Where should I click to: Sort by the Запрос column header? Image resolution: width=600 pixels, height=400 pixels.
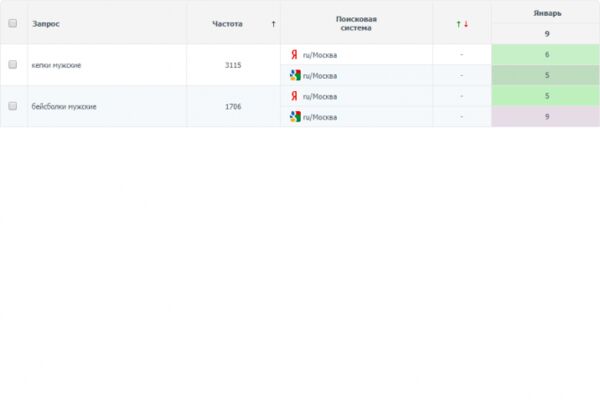coord(46,24)
